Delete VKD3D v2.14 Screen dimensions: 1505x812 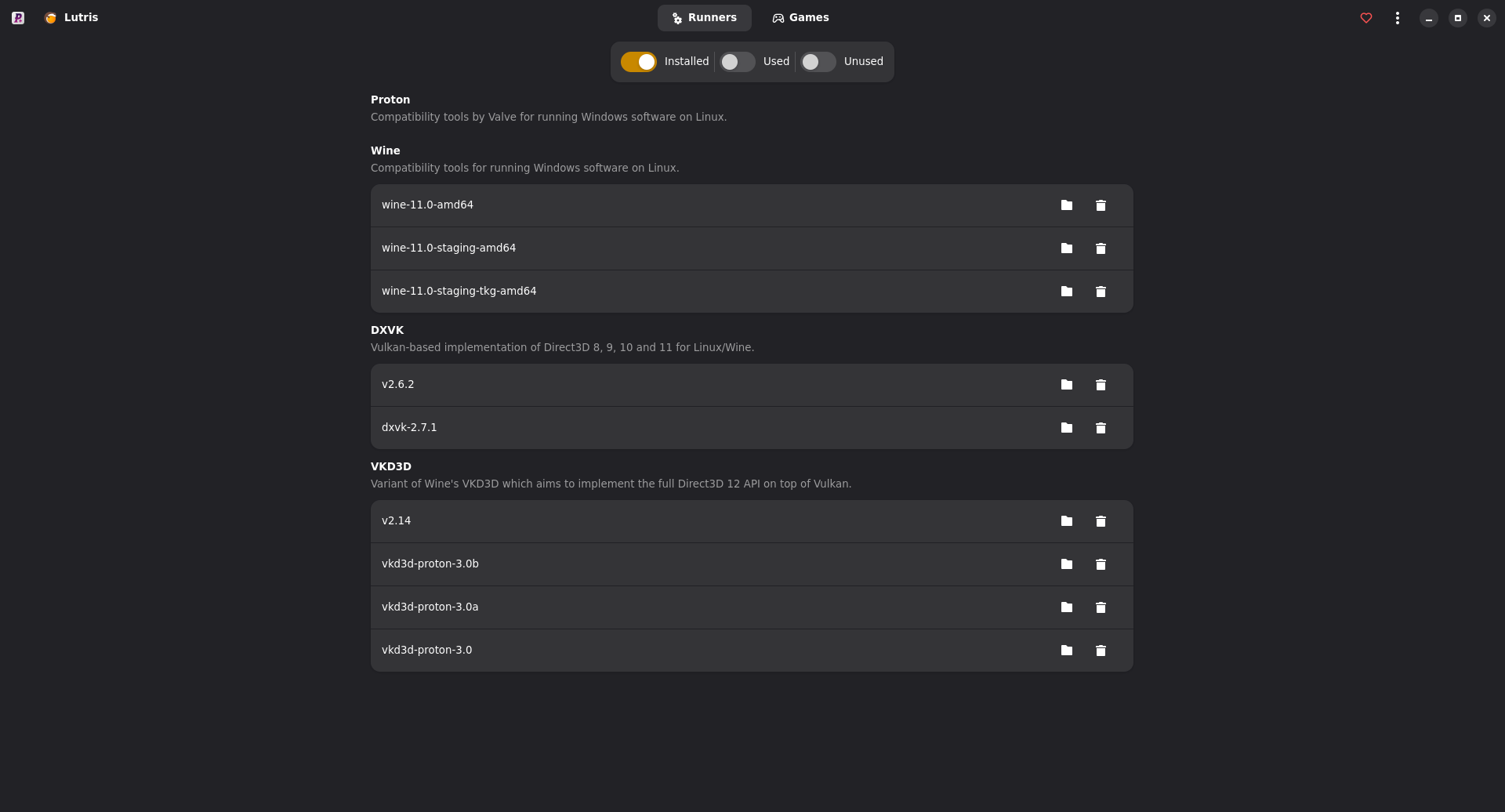coord(1101,521)
